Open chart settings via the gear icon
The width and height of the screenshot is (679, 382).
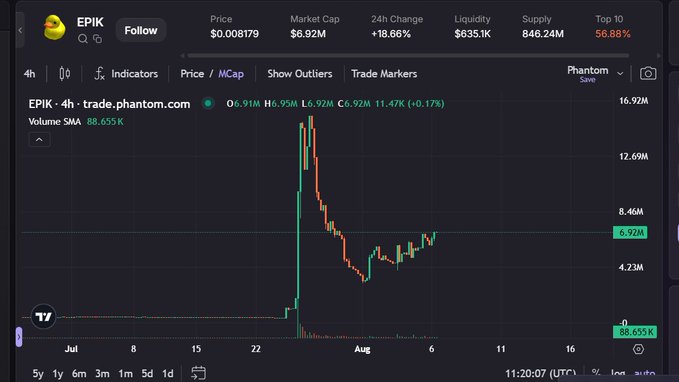638,349
